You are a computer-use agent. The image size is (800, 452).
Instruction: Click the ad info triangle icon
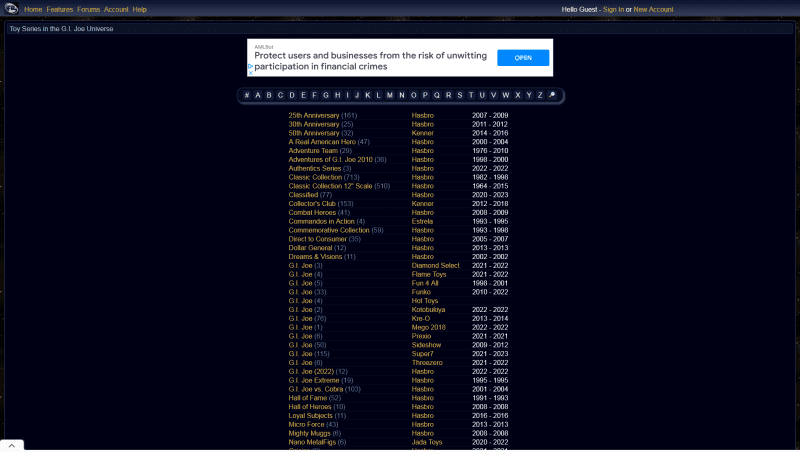point(251,68)
